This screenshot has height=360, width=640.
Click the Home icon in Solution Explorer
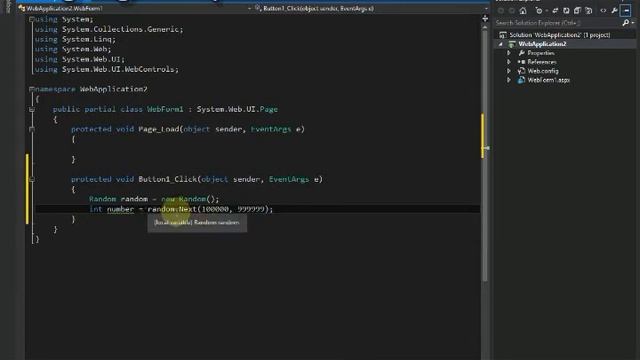(523, 11)
